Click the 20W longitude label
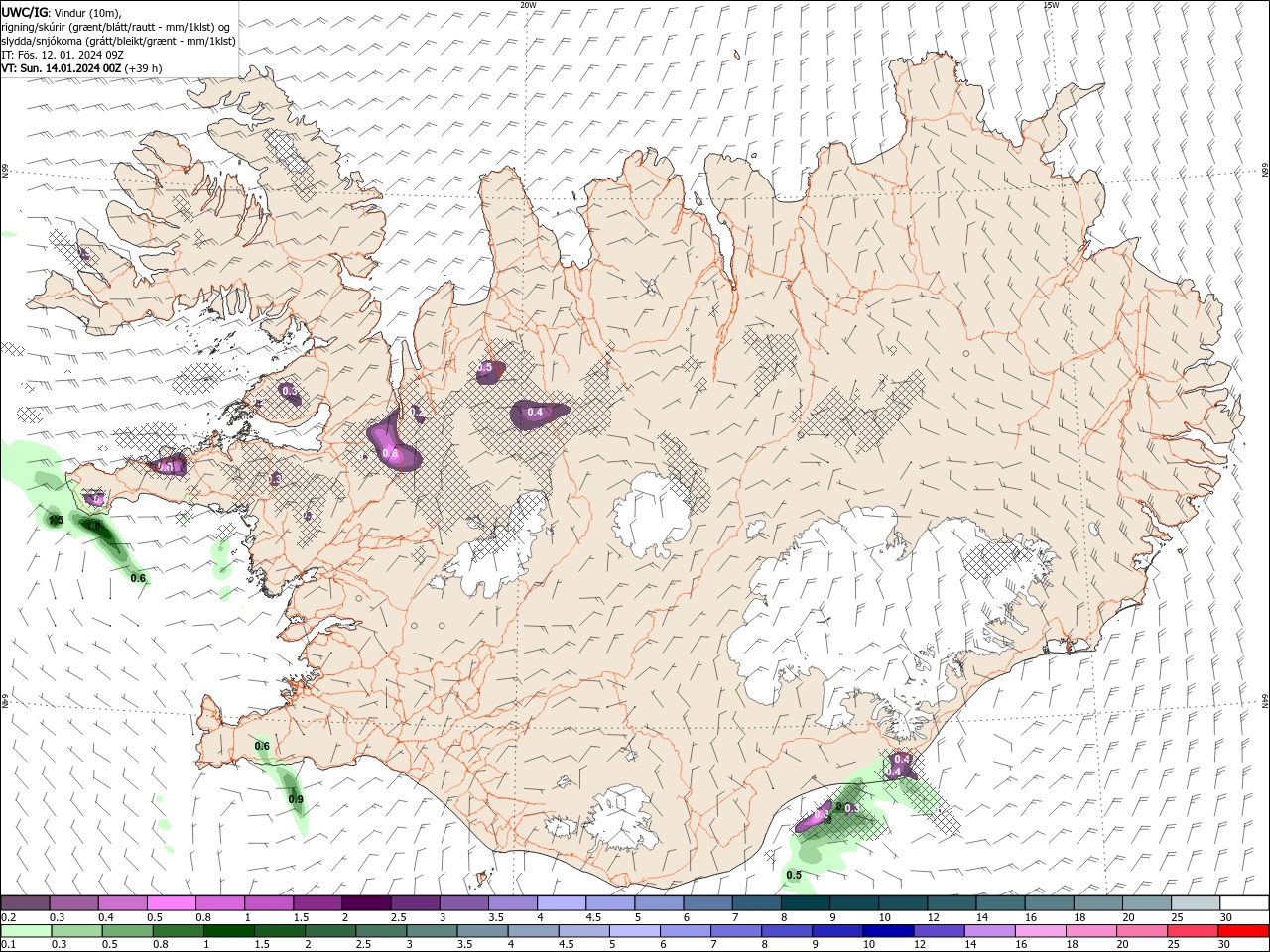Screen dimensions: 1270x952 point(528,5)
